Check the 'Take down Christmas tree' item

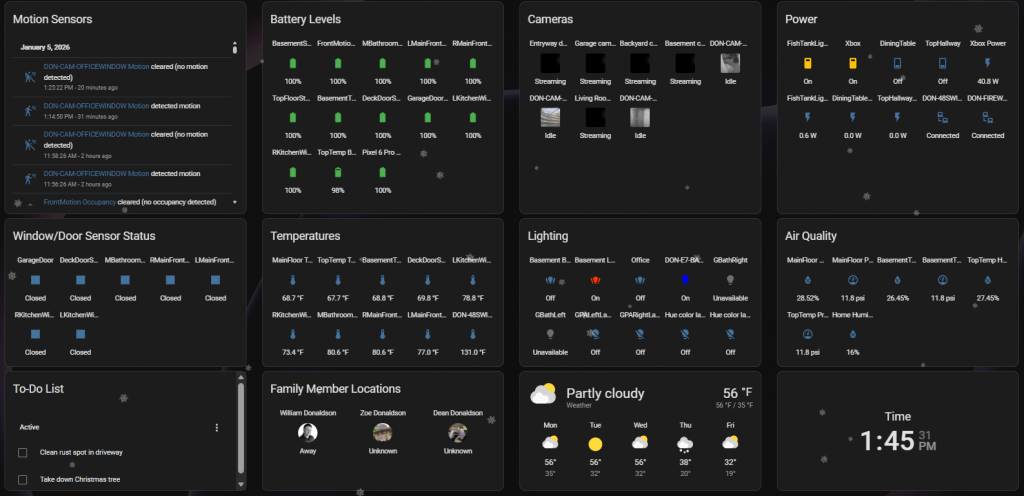[x=23, y=480]
